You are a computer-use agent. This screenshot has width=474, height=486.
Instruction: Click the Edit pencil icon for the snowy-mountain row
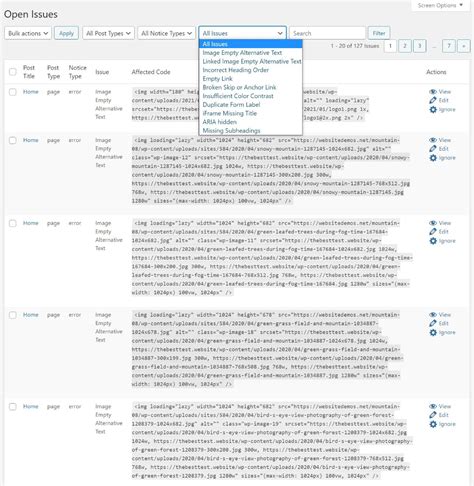433,148
